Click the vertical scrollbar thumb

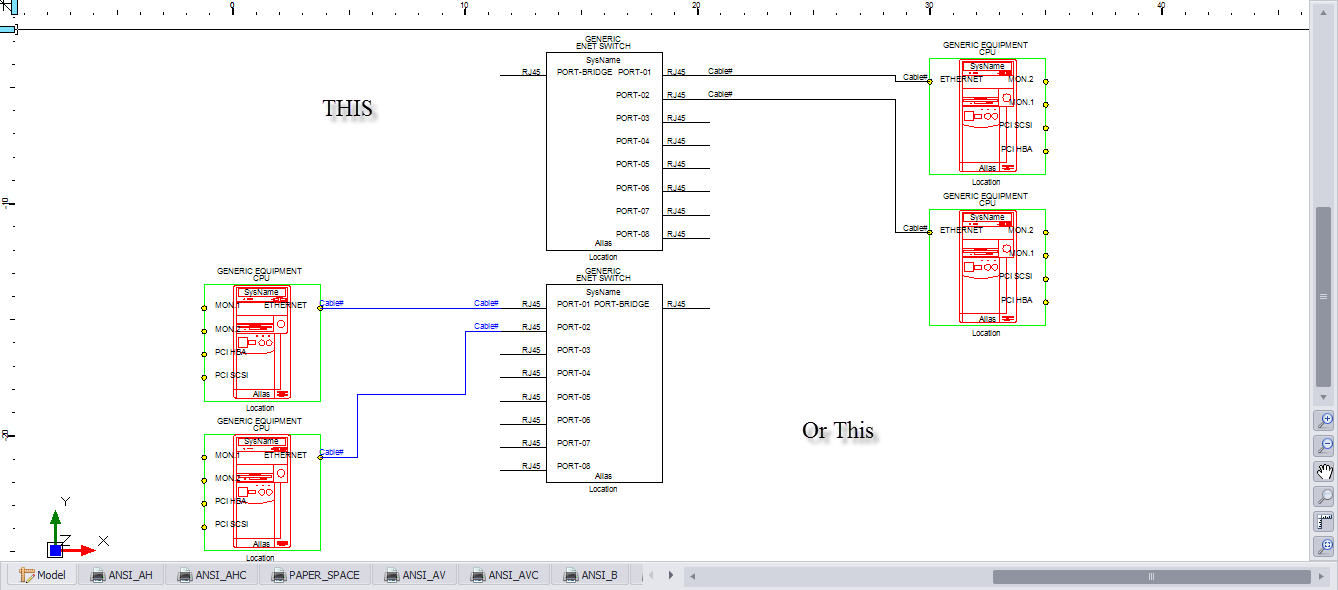pyautogui.click(x=1324, y=297)
